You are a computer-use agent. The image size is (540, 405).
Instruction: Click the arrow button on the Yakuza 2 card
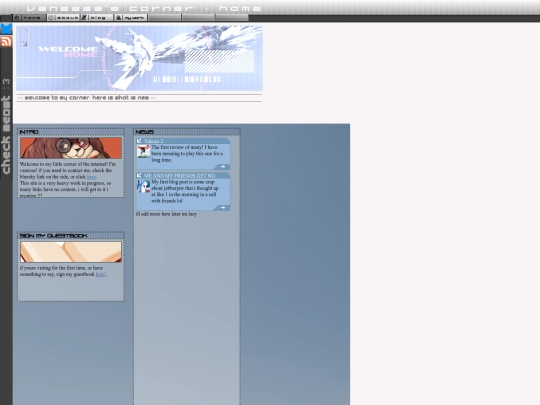click(x=222, y=167)
